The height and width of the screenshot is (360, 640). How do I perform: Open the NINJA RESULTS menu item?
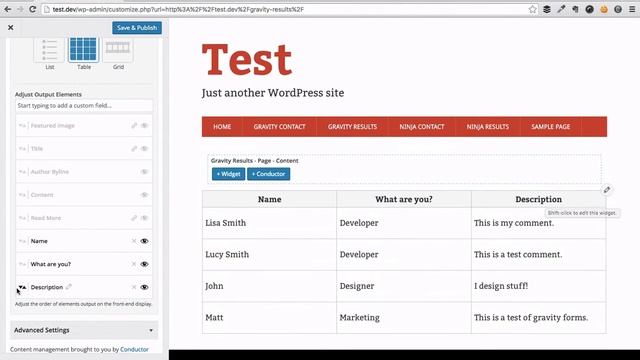pos(488,127)
